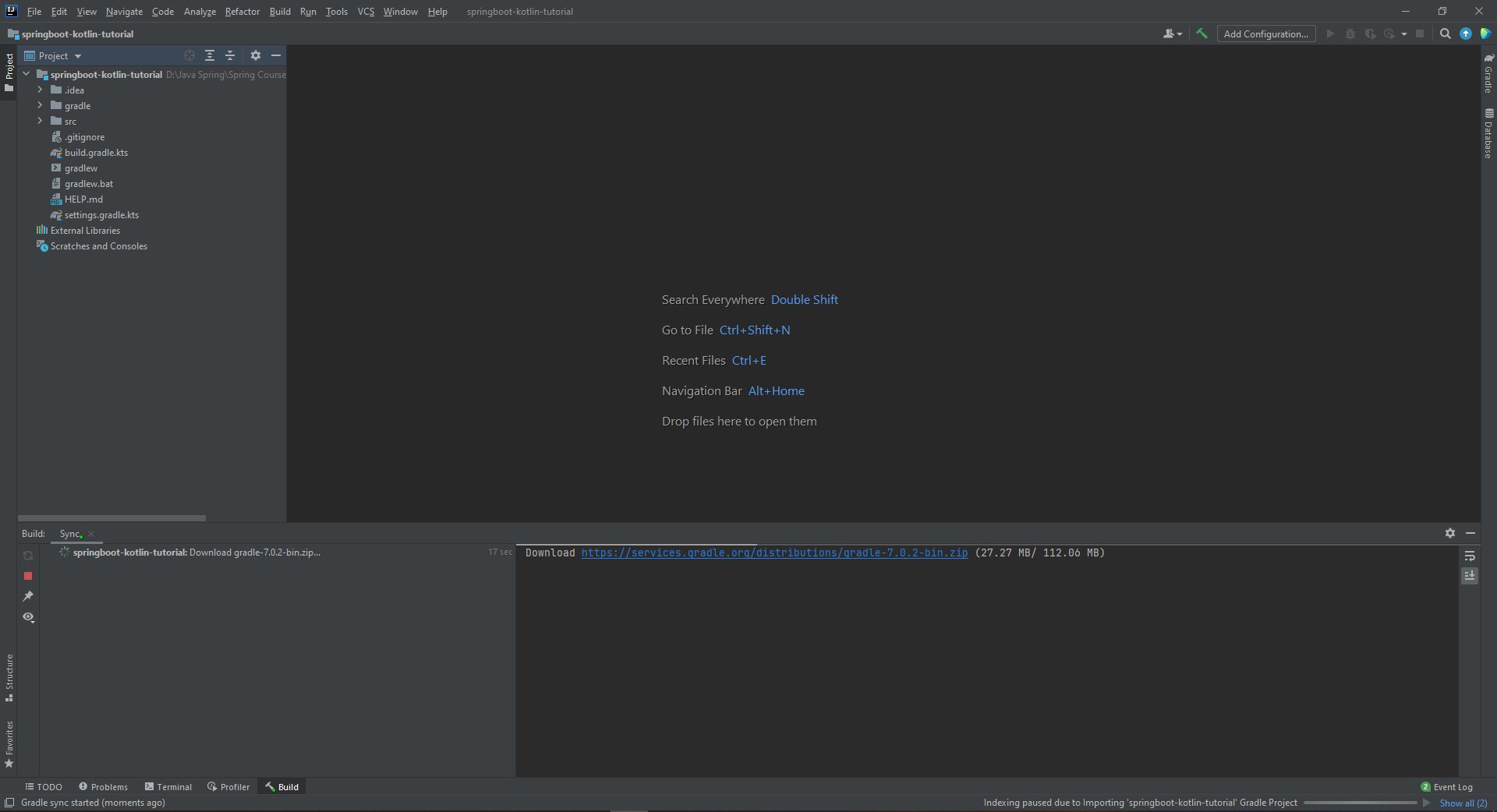Toggle the Project side tool window
This screenshot has height=812, width=1497.
9,72
